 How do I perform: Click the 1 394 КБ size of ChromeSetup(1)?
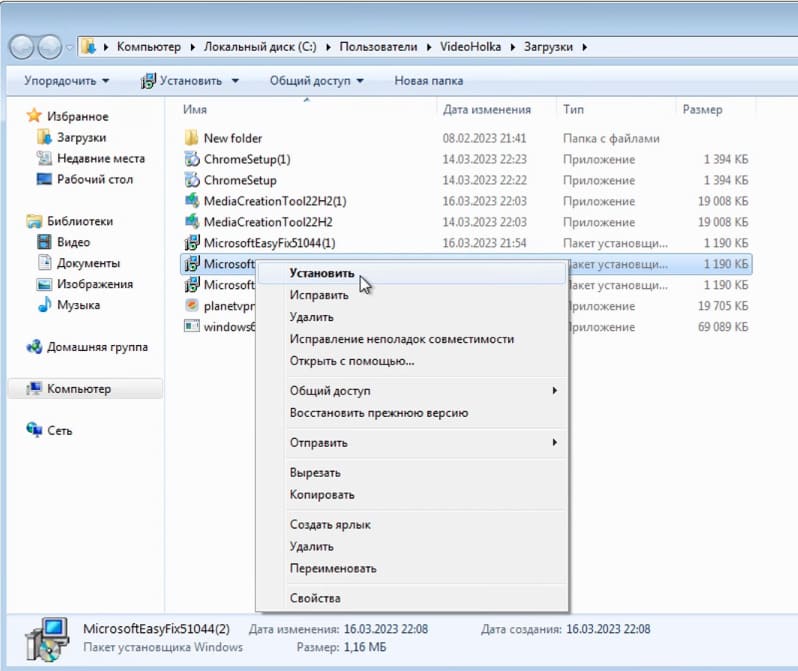pos(726,159)
